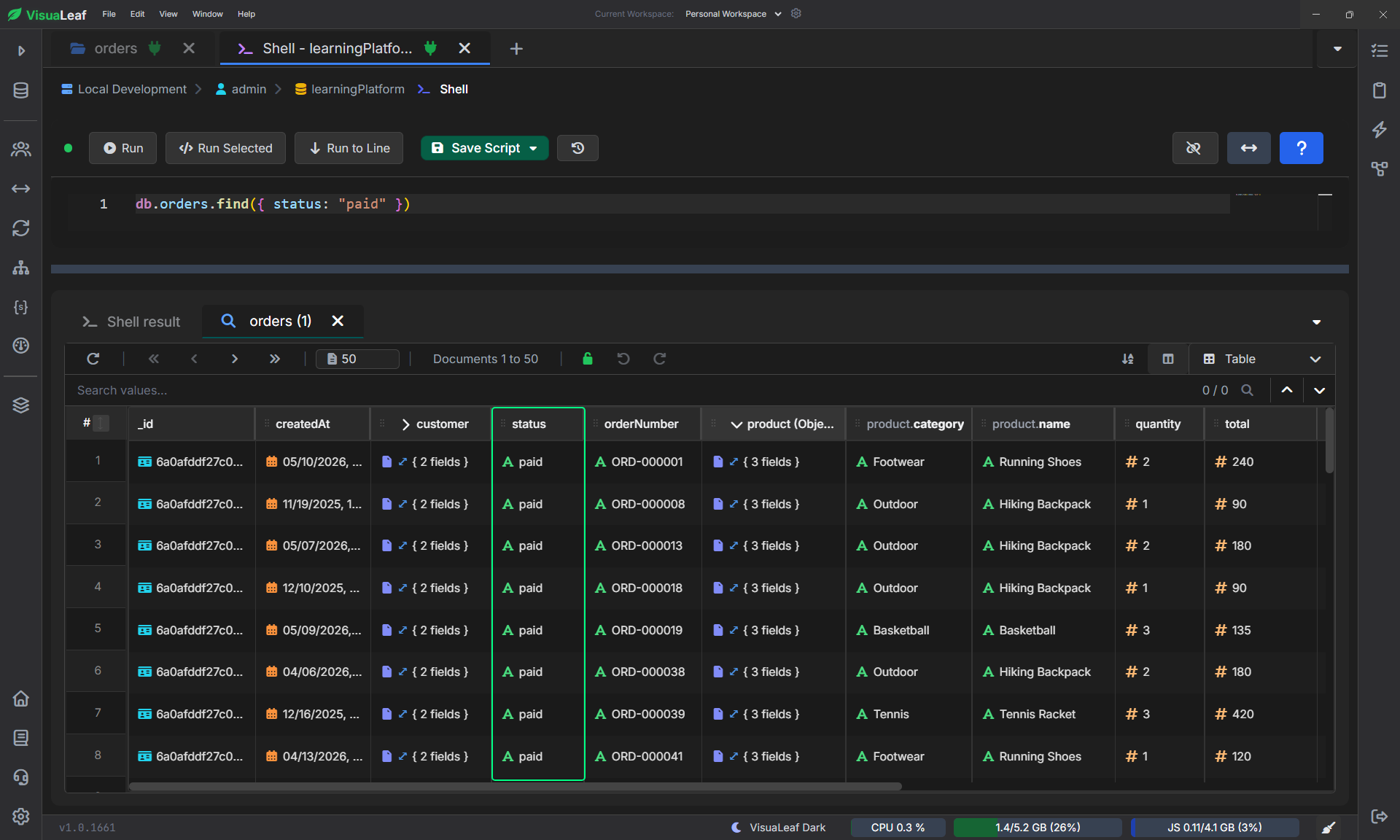Open the support headset sidebar icon
1400x840 pixels.
click(x=21, y=777)
